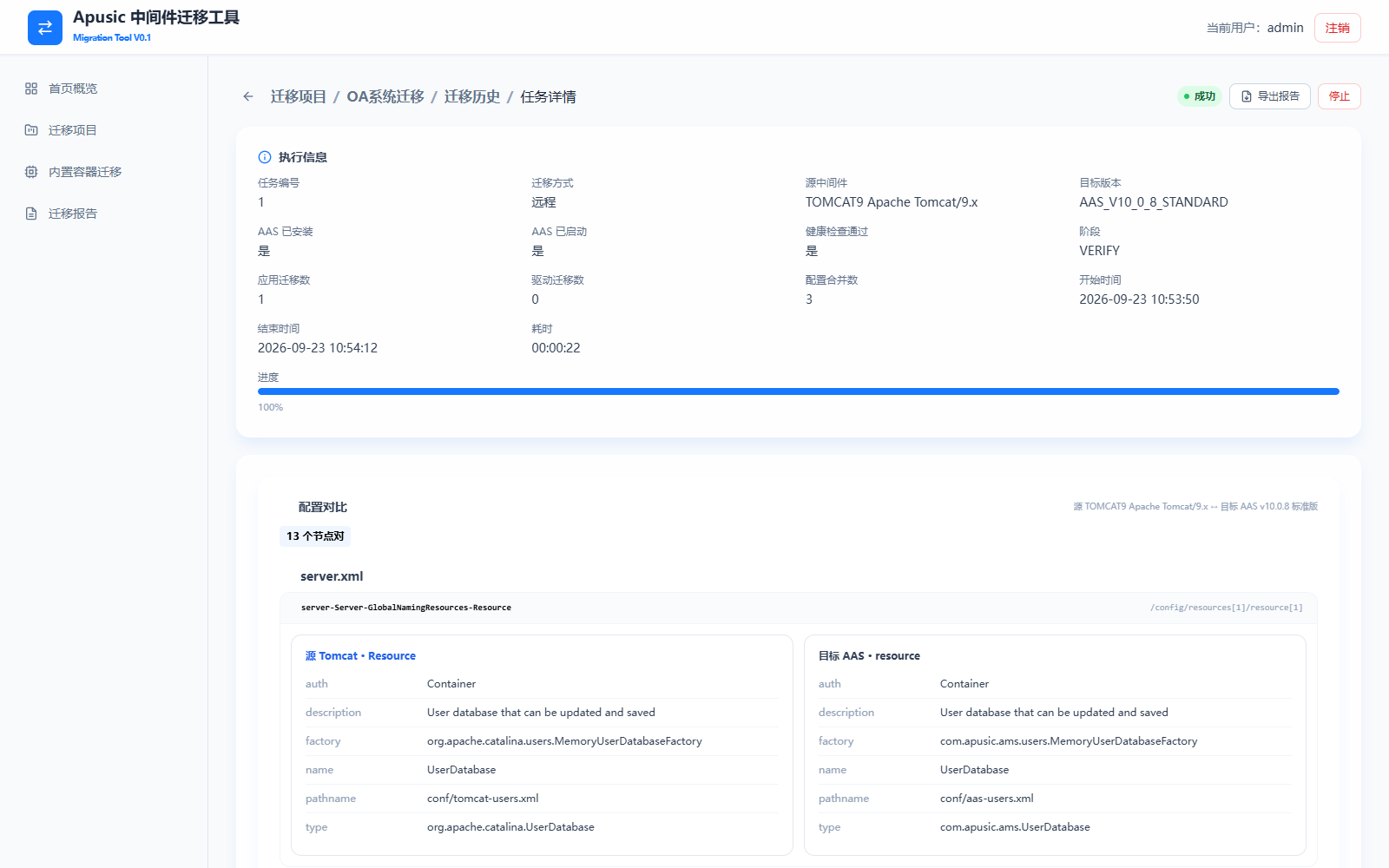Click the value com.apusic.ams.users.MemoryUserDatabaseFactory
Screen dimensions: 1389x868
pos(1069,741)
